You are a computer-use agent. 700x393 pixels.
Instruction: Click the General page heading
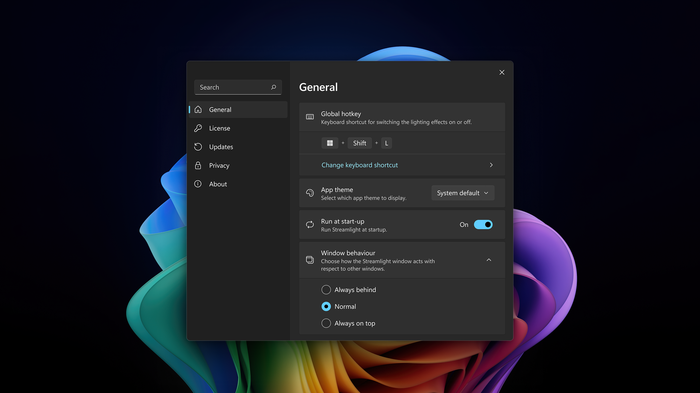coord(318,87)
